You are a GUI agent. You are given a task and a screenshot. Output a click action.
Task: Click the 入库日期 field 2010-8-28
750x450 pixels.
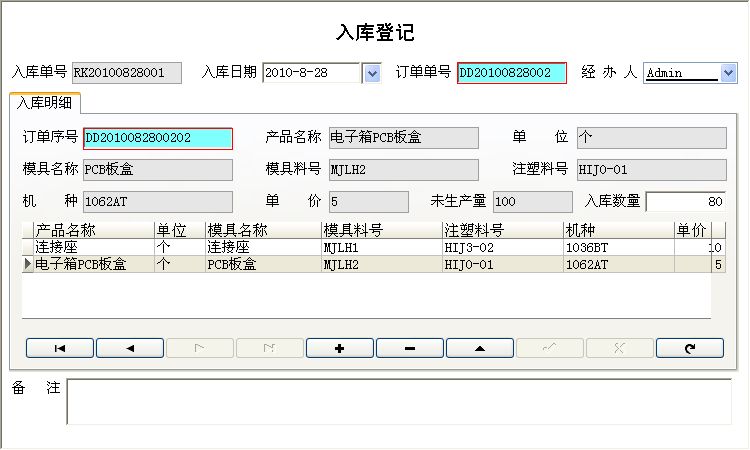[311, 73]
